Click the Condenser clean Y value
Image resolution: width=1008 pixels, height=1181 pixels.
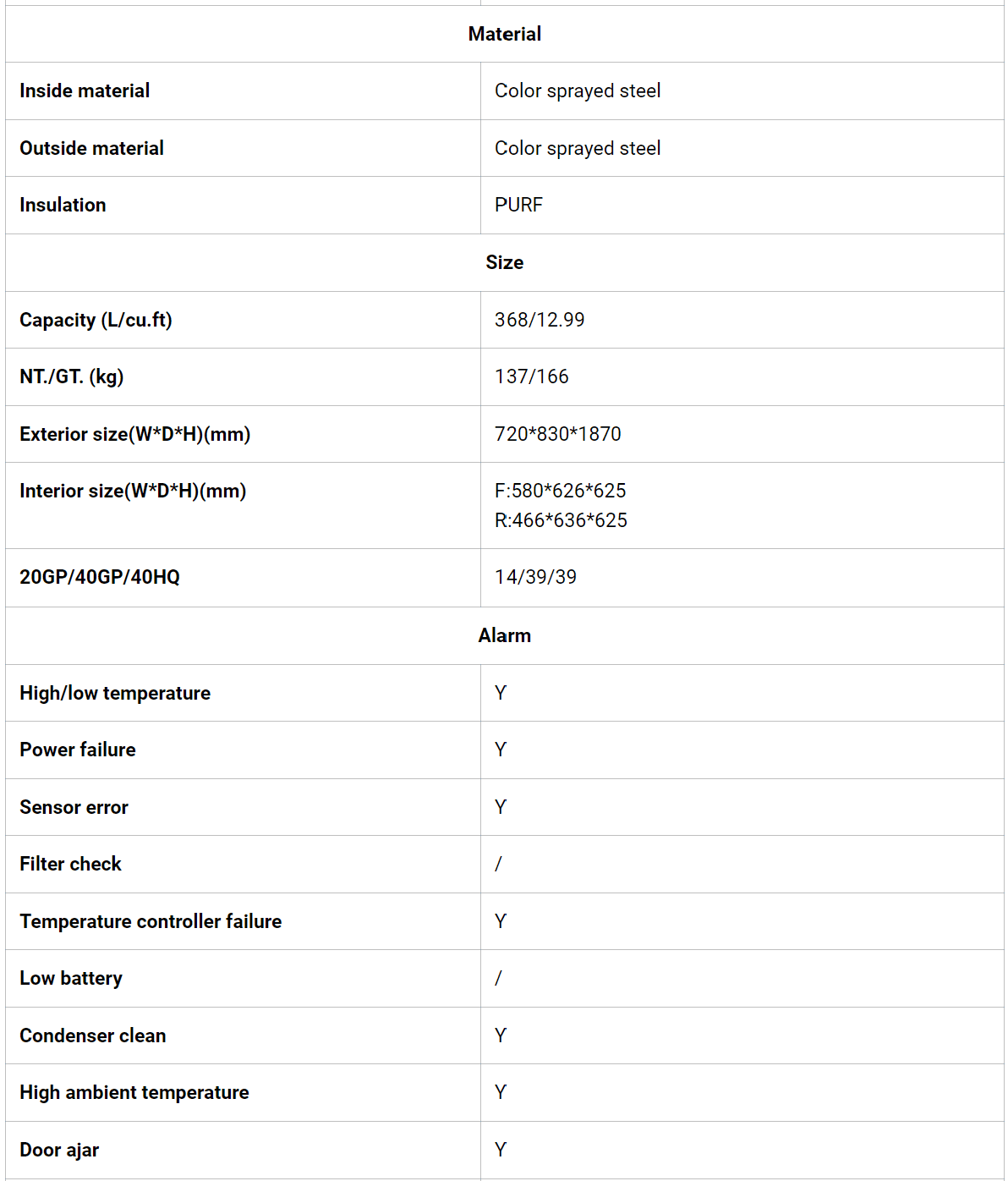point(501,1035)
